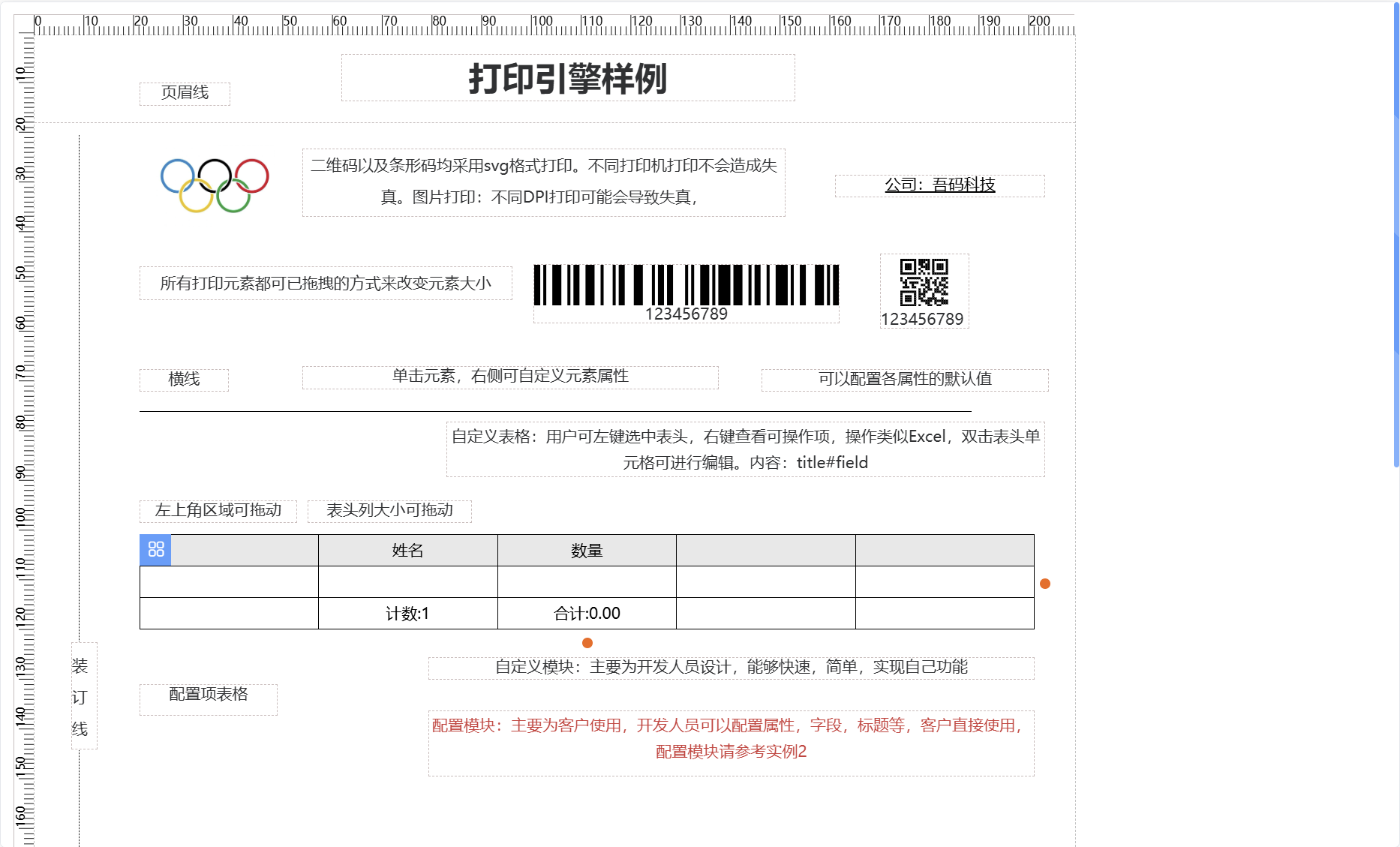Select the 横线 label
The width and height of the screenshot is (1400, 847).
pos(184,380)
